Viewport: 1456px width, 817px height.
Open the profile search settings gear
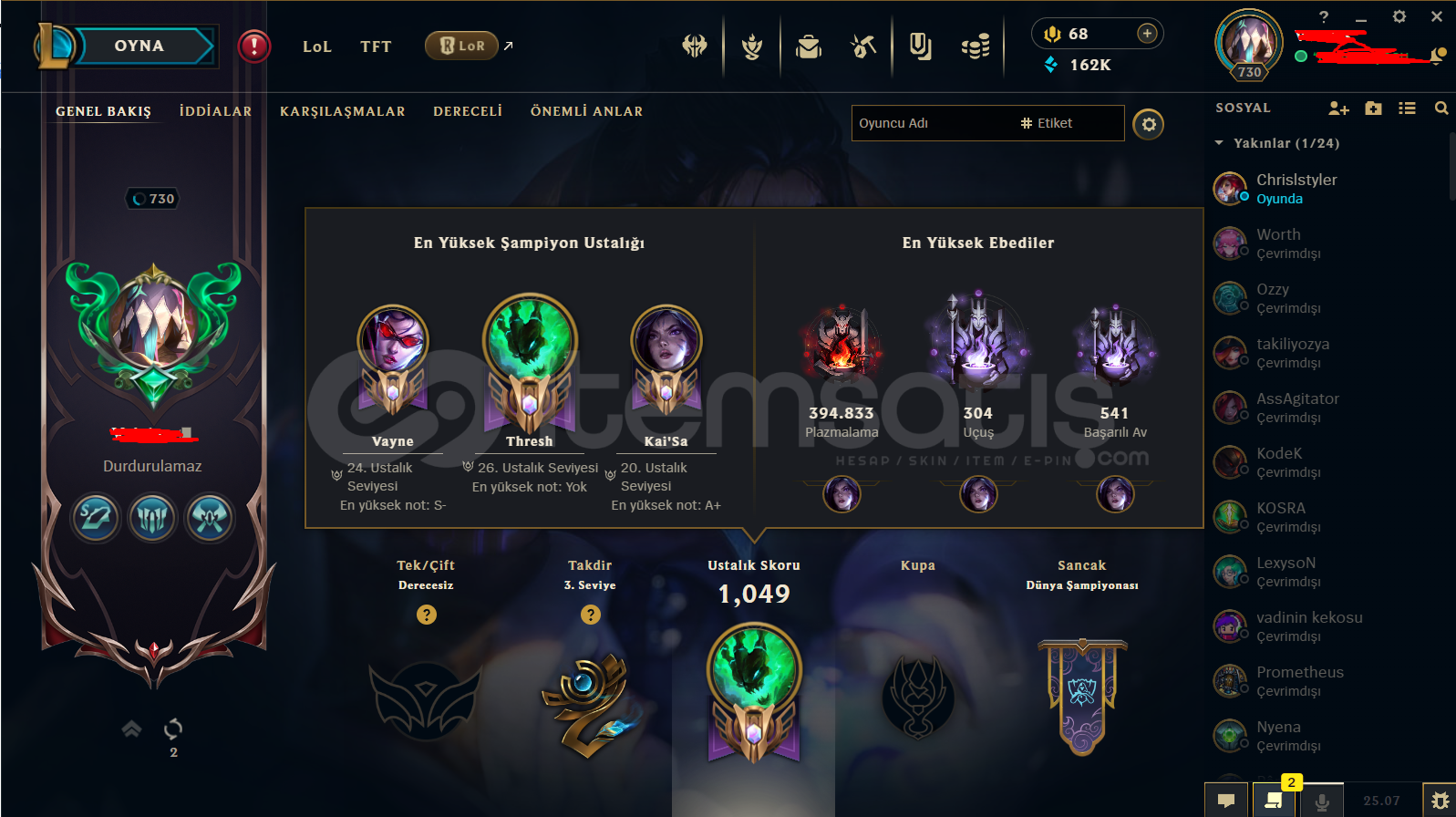1149,124
